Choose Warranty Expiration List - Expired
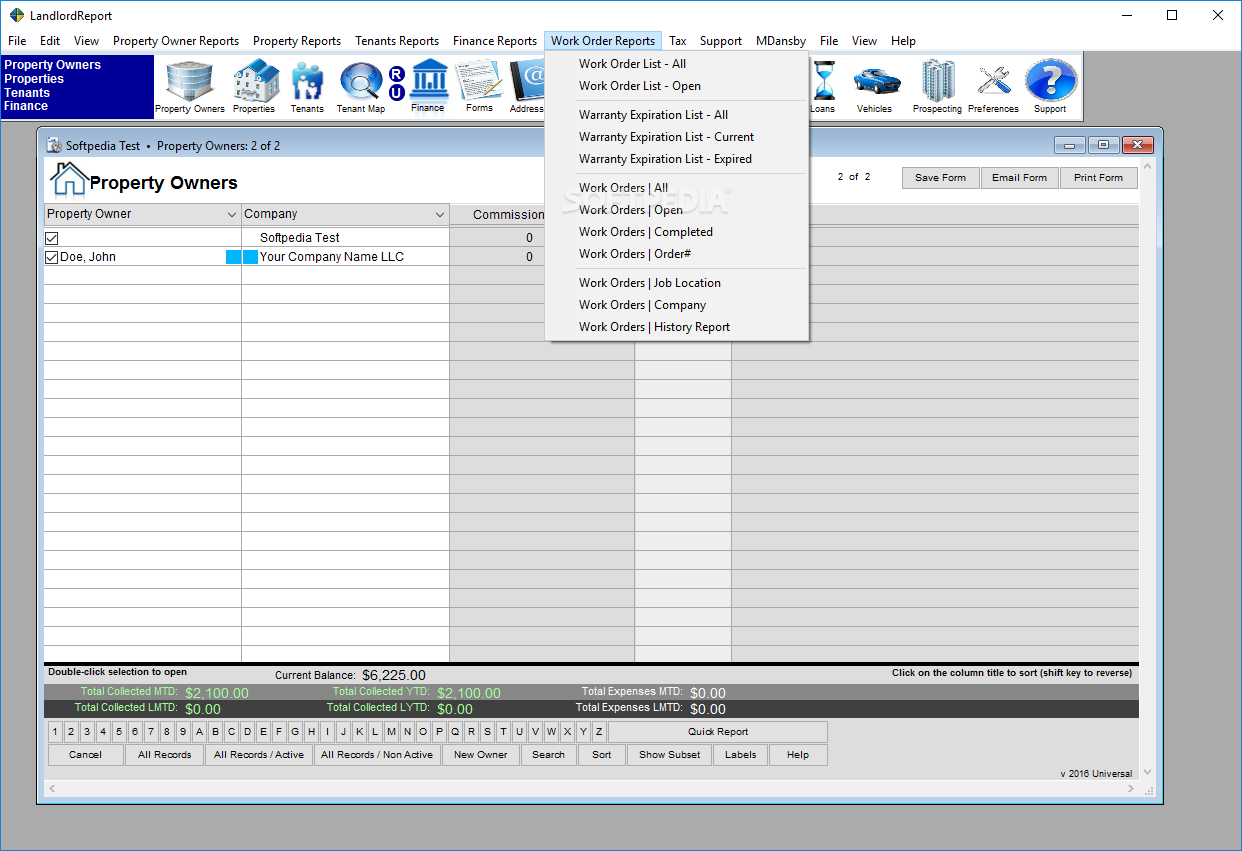1242x851 pixels. click(665, 159)
